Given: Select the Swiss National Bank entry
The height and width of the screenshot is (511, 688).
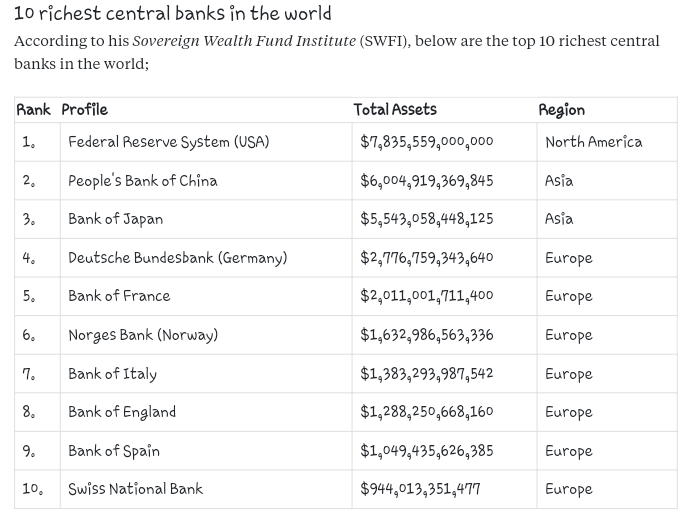Looking at the screenshot, I should [135, 489].
